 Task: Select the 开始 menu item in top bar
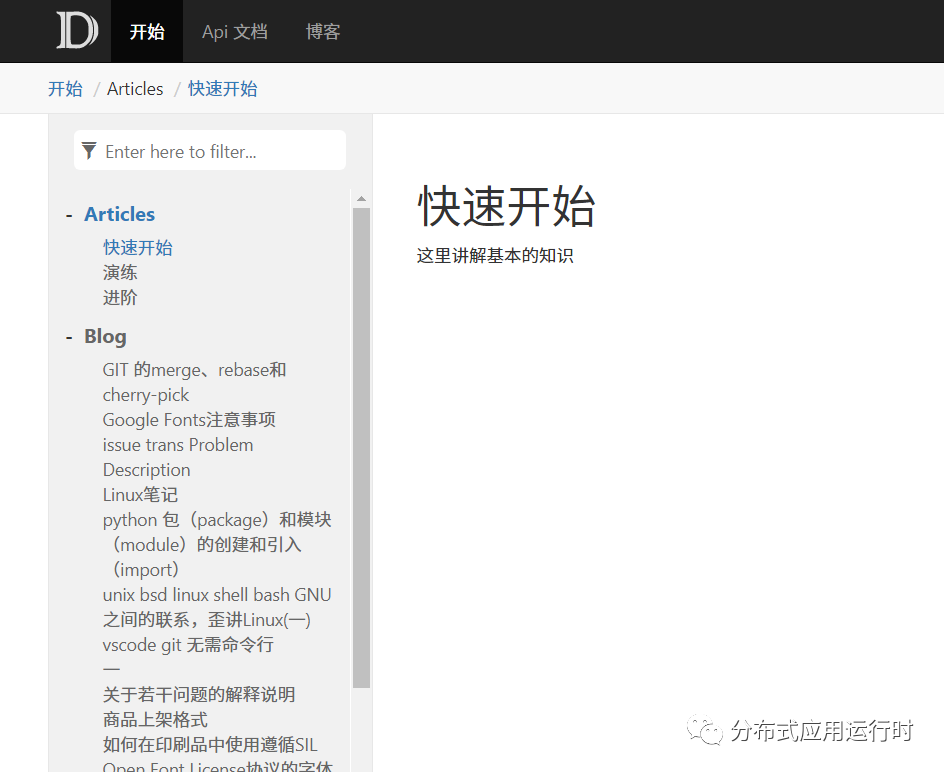pos(146,31)
